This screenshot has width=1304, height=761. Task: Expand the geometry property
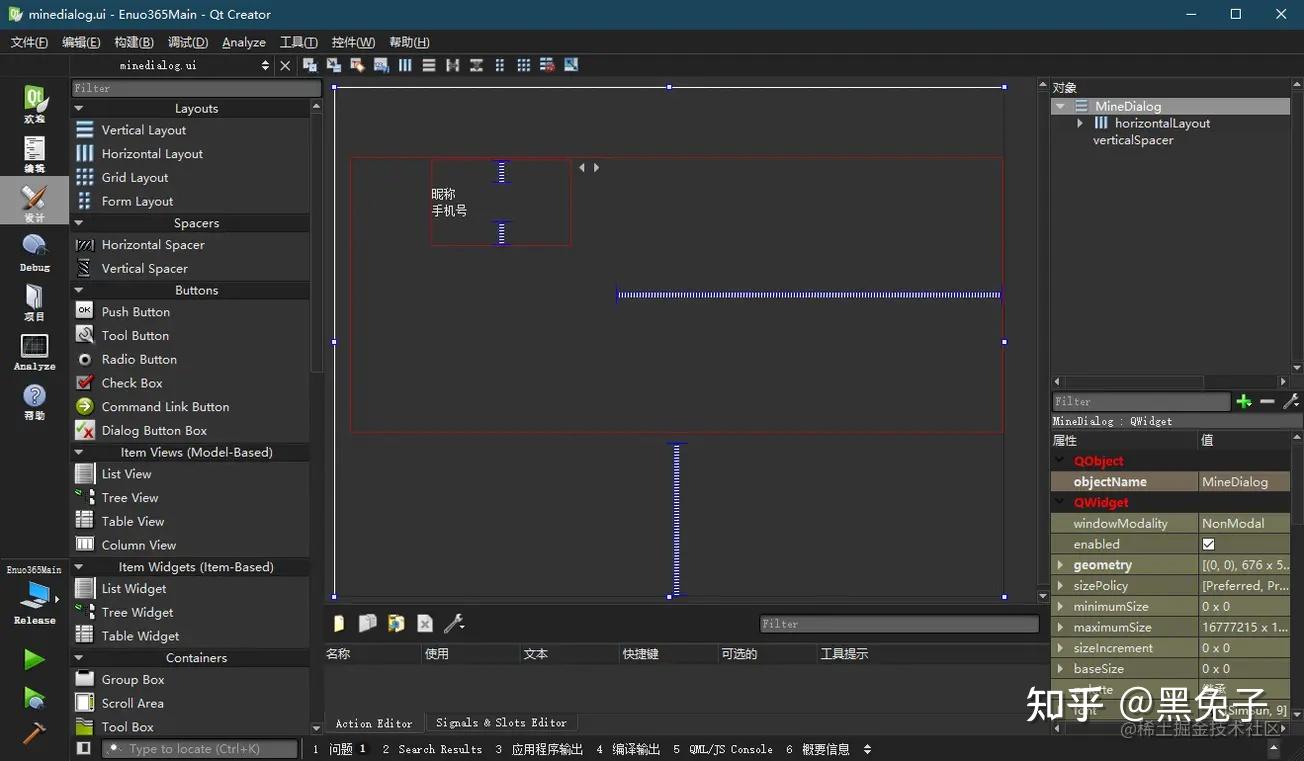(1061, 564)
